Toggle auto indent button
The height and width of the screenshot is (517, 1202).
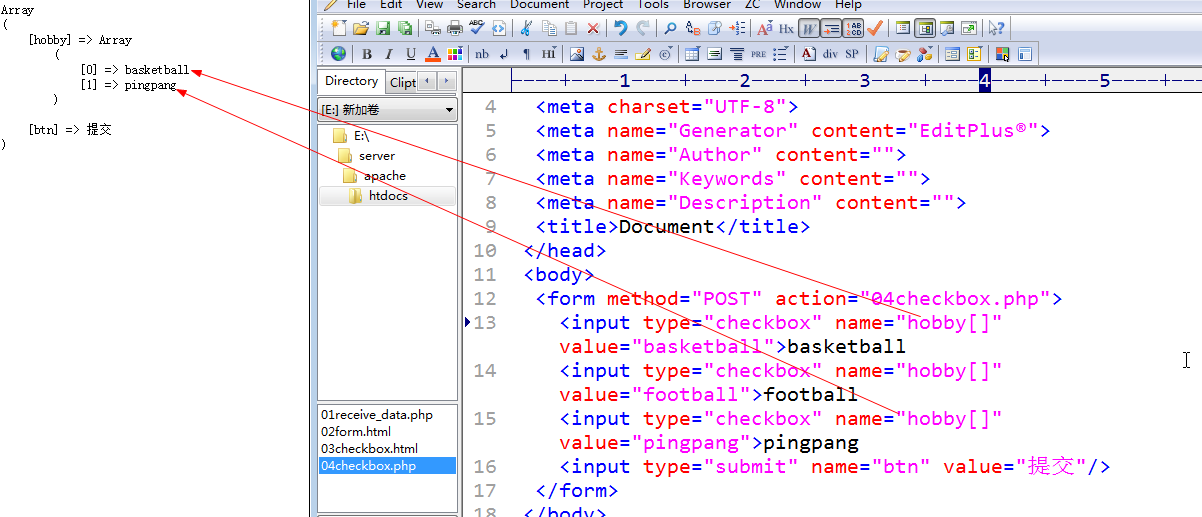coord(831,28)
